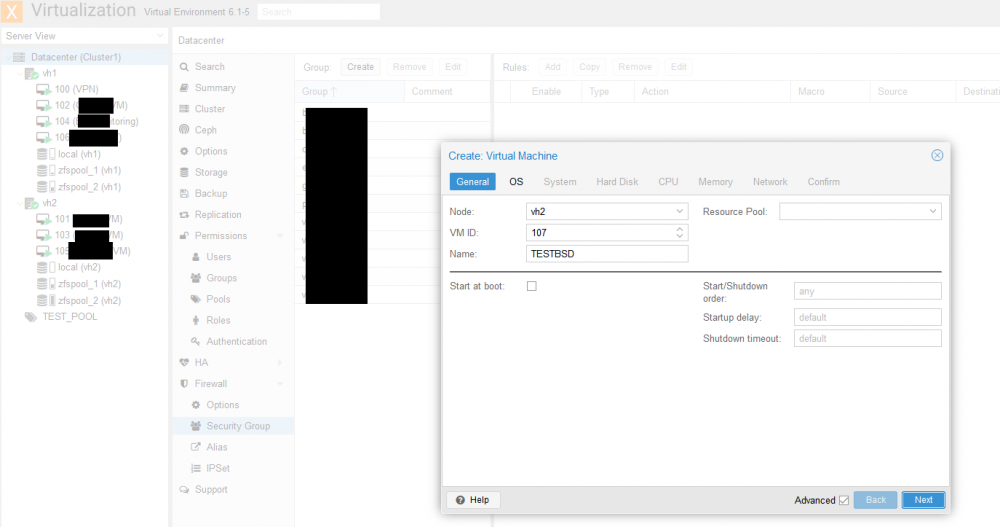Close the Create Virtual Machine dialog

pyautogui.click(x=937, y=156)
